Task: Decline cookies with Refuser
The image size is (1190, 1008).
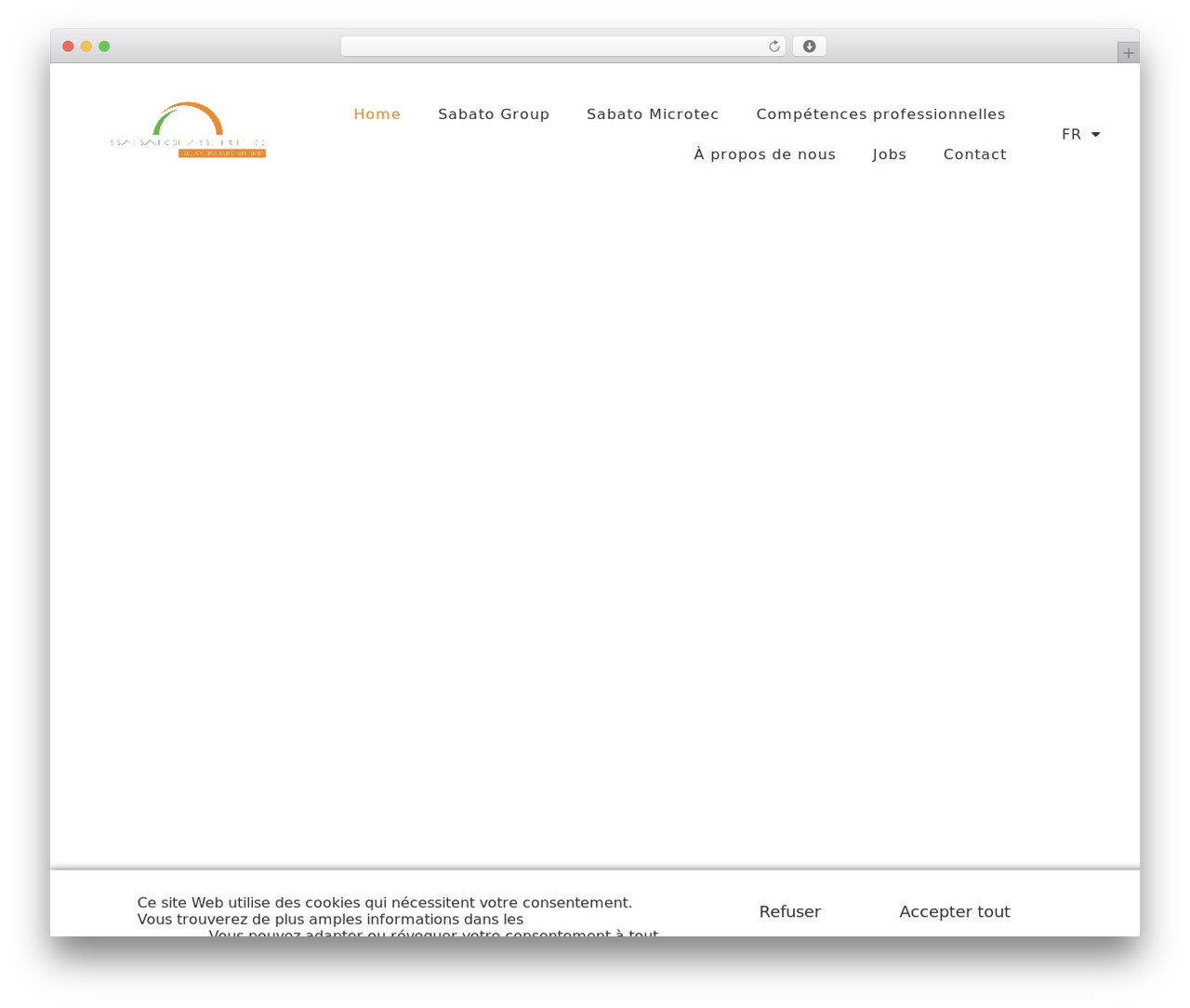Action: [x=790, y=911]
